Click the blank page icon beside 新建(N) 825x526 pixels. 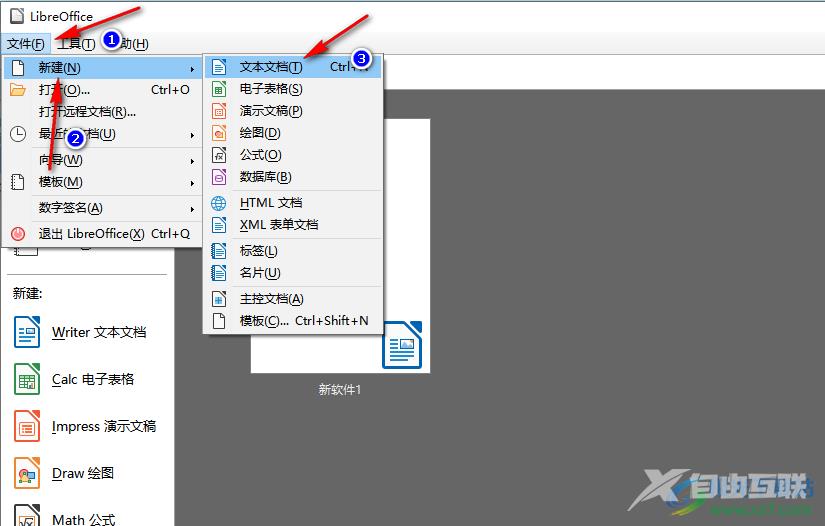(x=18, y=68)
